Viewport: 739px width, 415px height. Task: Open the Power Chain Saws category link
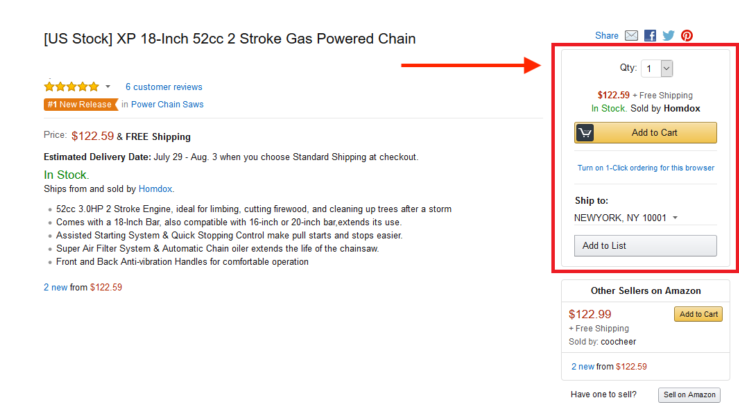167,105
